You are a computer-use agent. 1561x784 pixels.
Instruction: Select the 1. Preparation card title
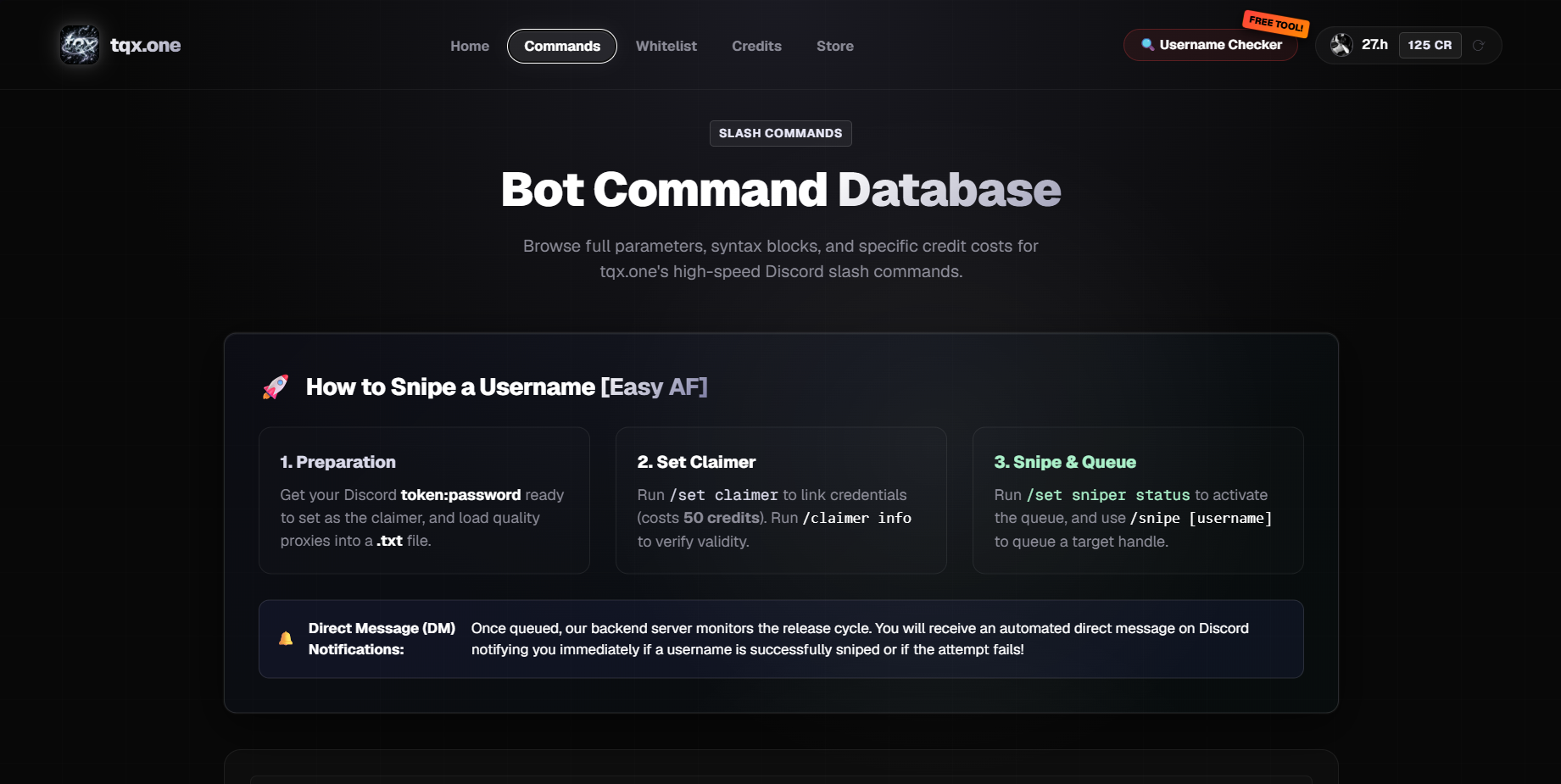click(338, 462)
